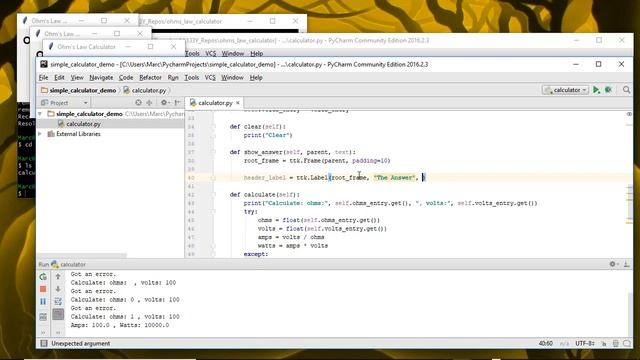
Task: Toggle fold marker at def clear line
Action: tap(213, 127)
